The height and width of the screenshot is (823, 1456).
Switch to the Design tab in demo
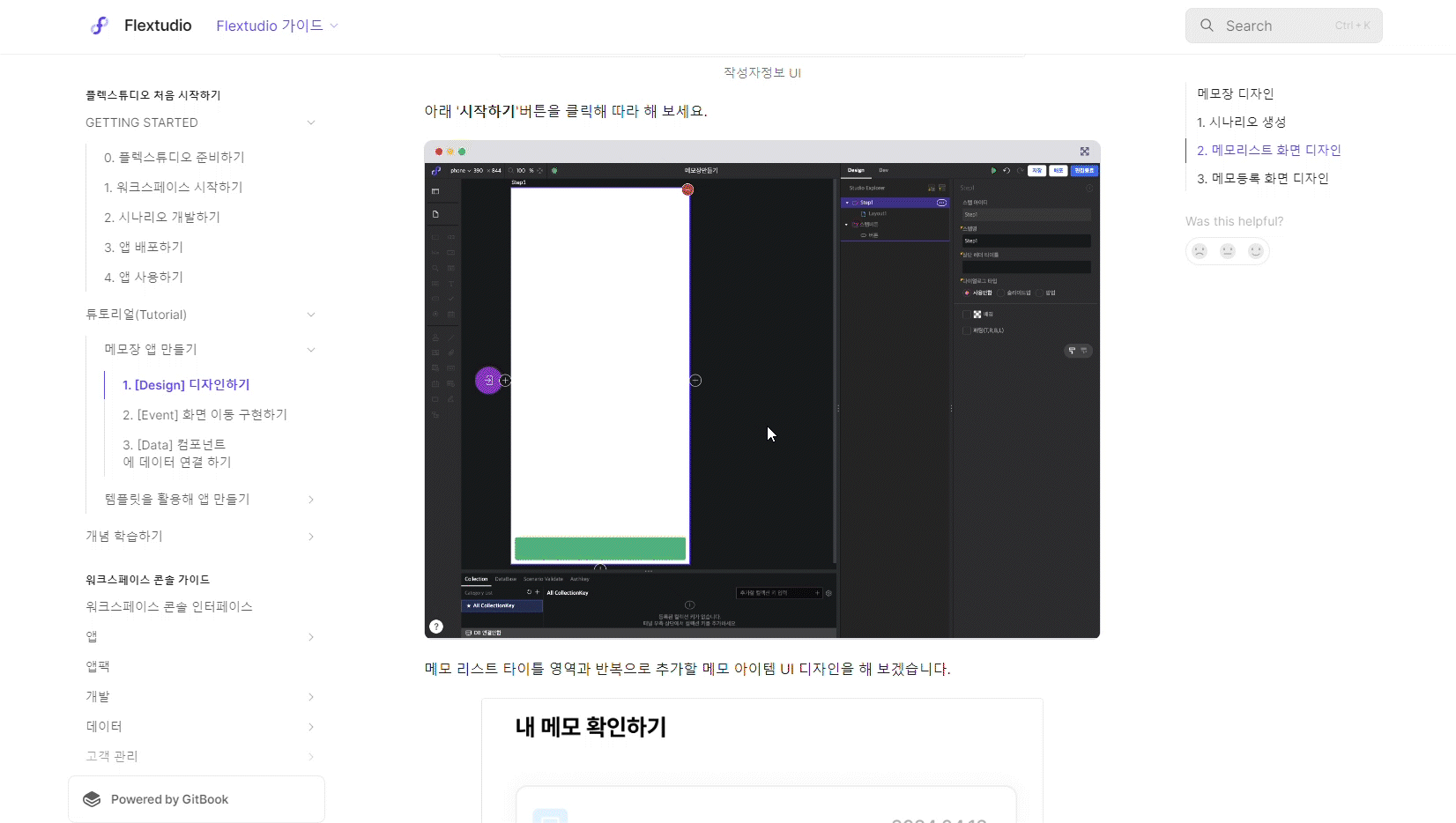(x=856, y=170)
